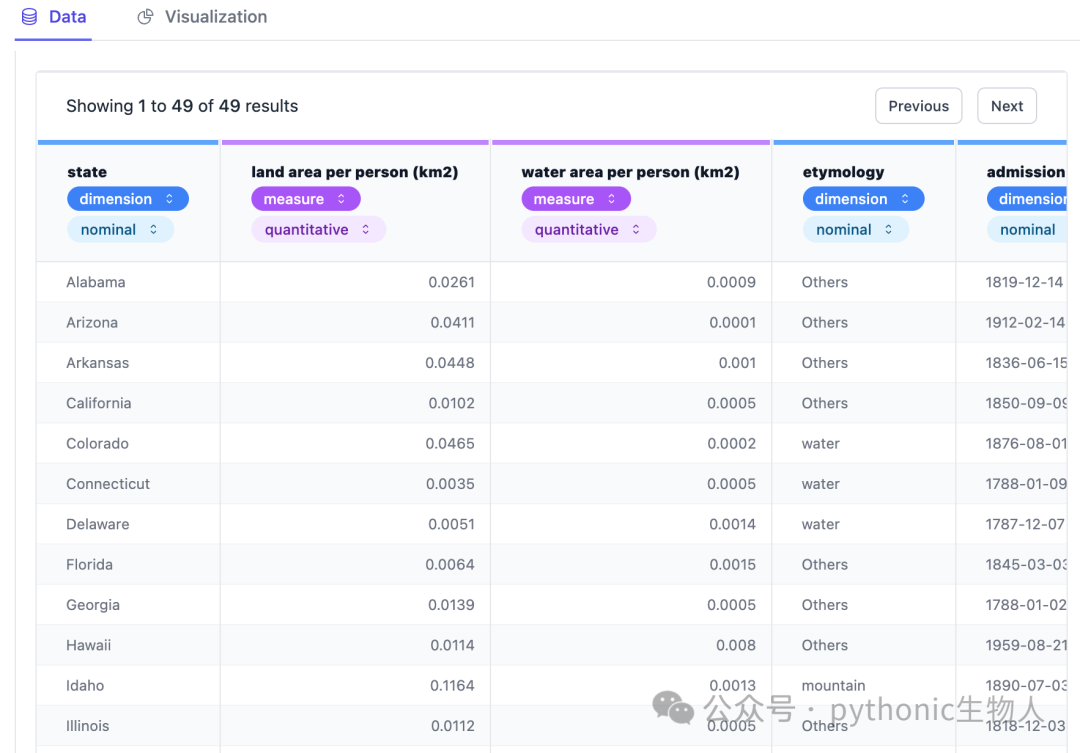Click the 'state' column header text
The width and height of the screenshot is (1080, 753).
(87, 172)
